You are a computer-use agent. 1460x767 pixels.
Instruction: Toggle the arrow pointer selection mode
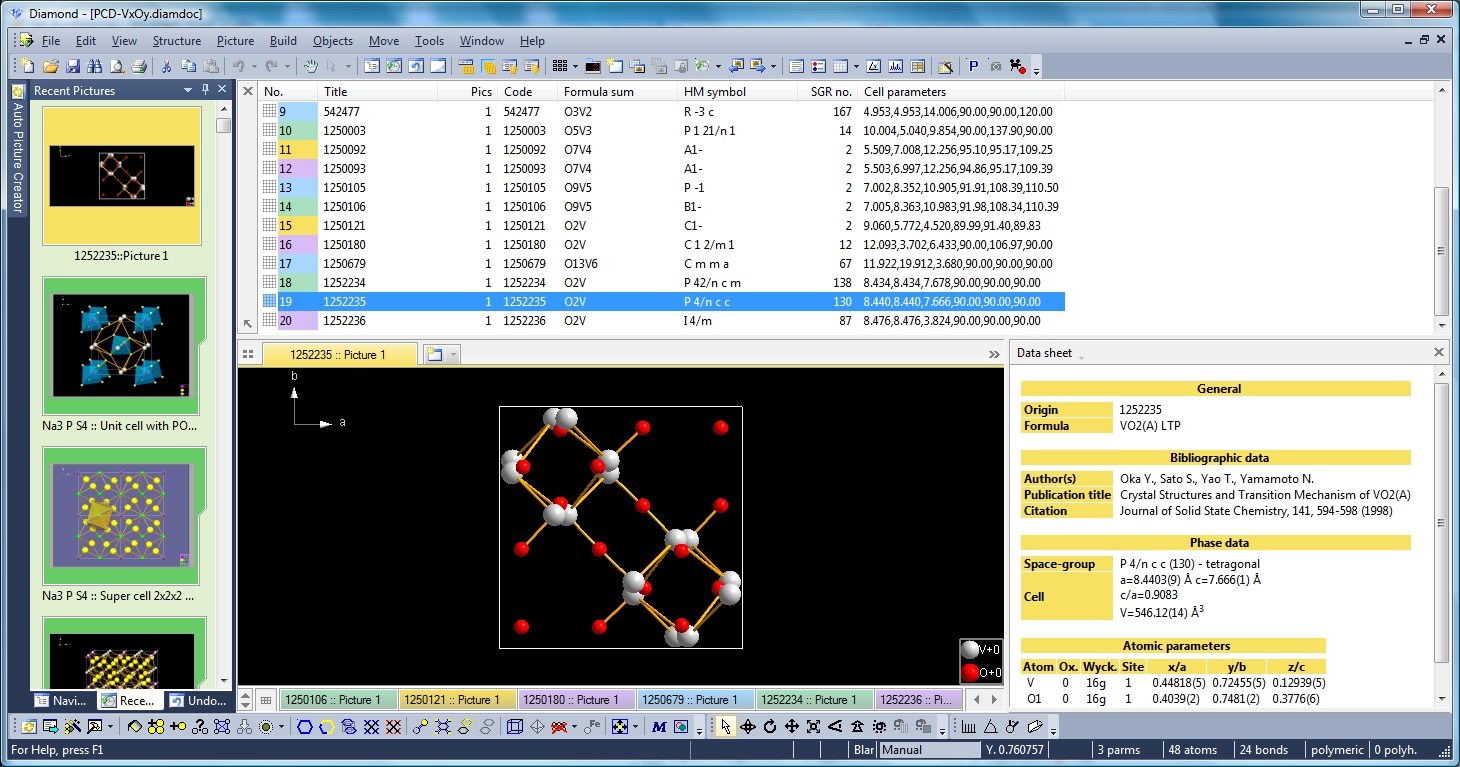coord(725,726)
